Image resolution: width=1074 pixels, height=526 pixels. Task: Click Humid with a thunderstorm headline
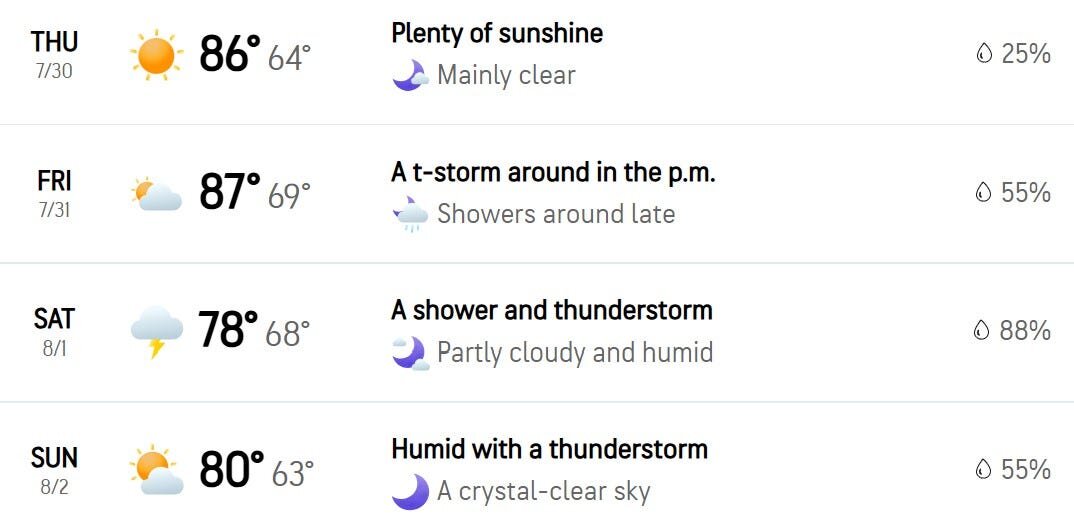549,449
